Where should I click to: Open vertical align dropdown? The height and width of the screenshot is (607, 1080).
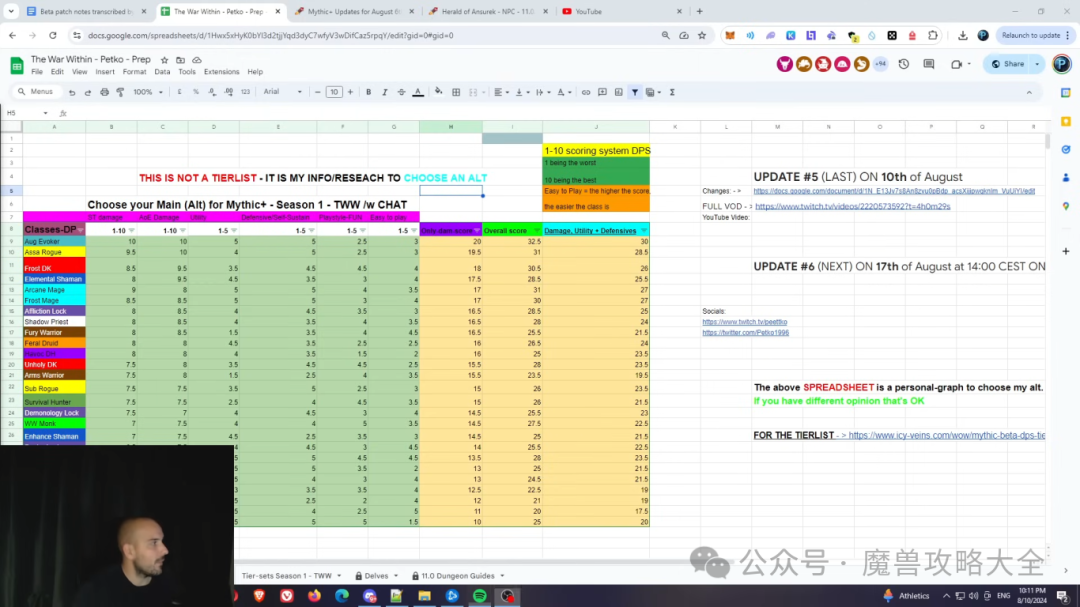[x=521, y=92]
